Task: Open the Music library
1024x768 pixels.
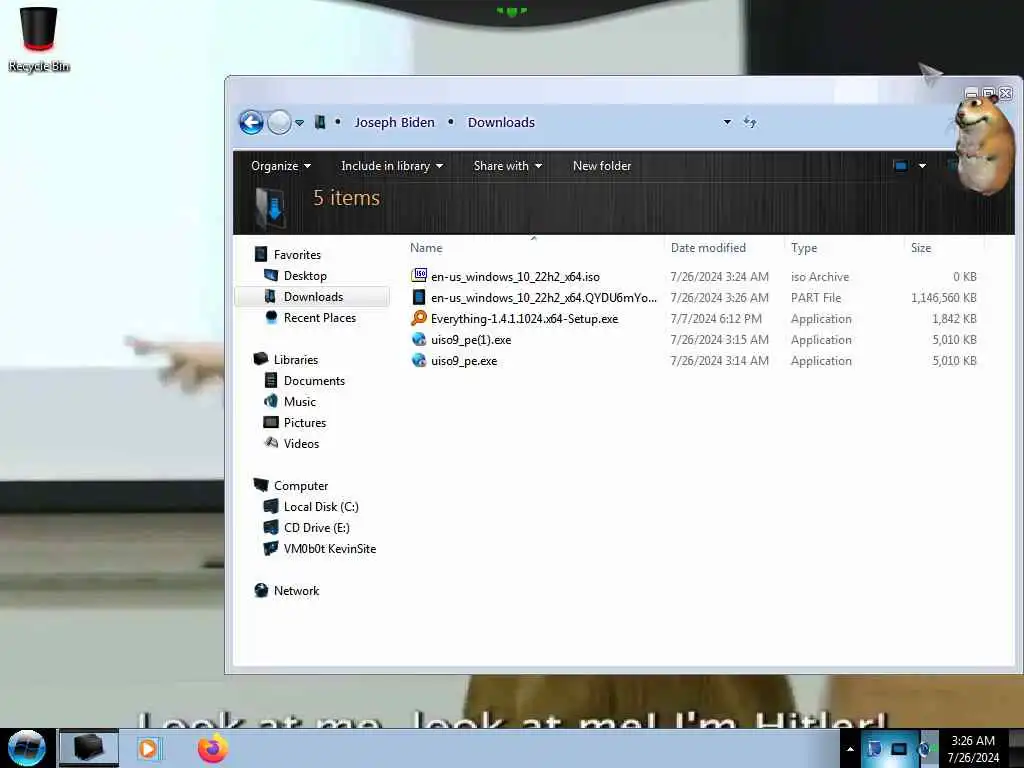Action: tap(300, 402)
